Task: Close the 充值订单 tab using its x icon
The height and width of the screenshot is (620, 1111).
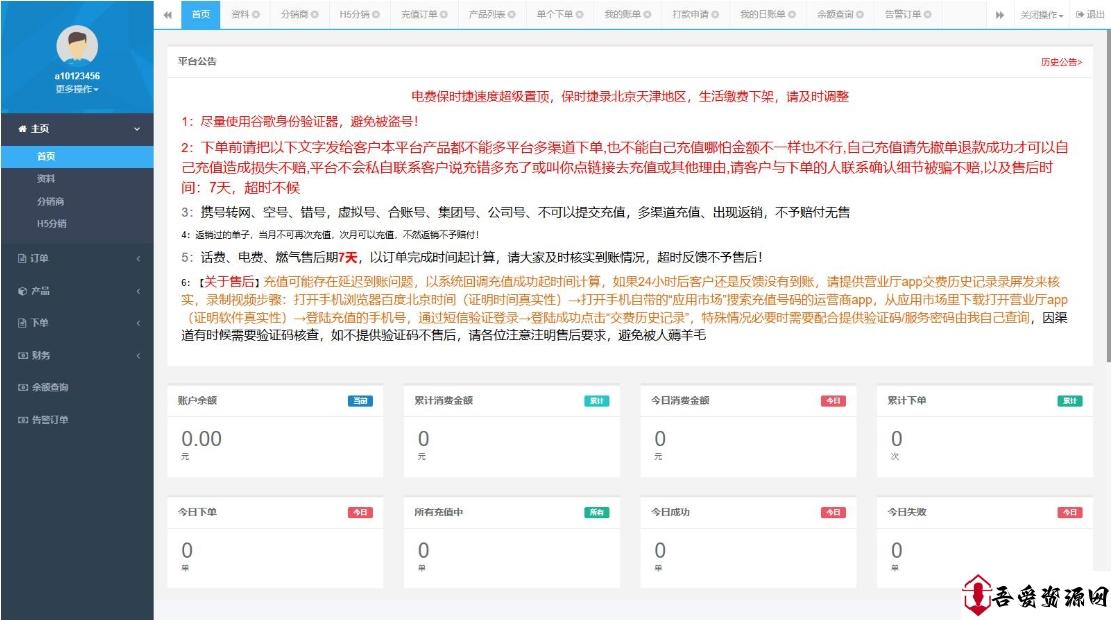Action: pyautogui.click(x=444, y=14)
